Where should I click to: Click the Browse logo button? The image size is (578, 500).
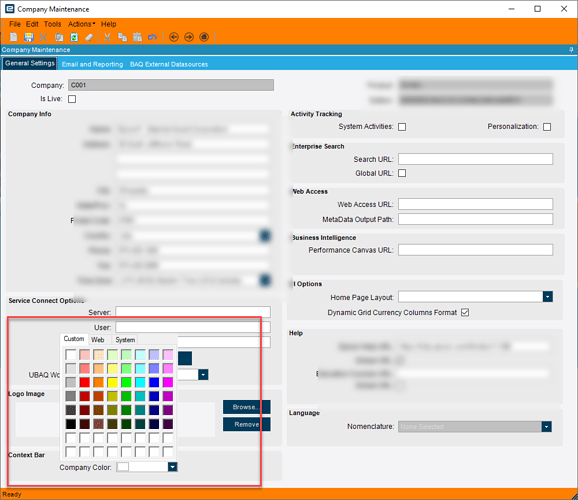[x=246, y=407]
